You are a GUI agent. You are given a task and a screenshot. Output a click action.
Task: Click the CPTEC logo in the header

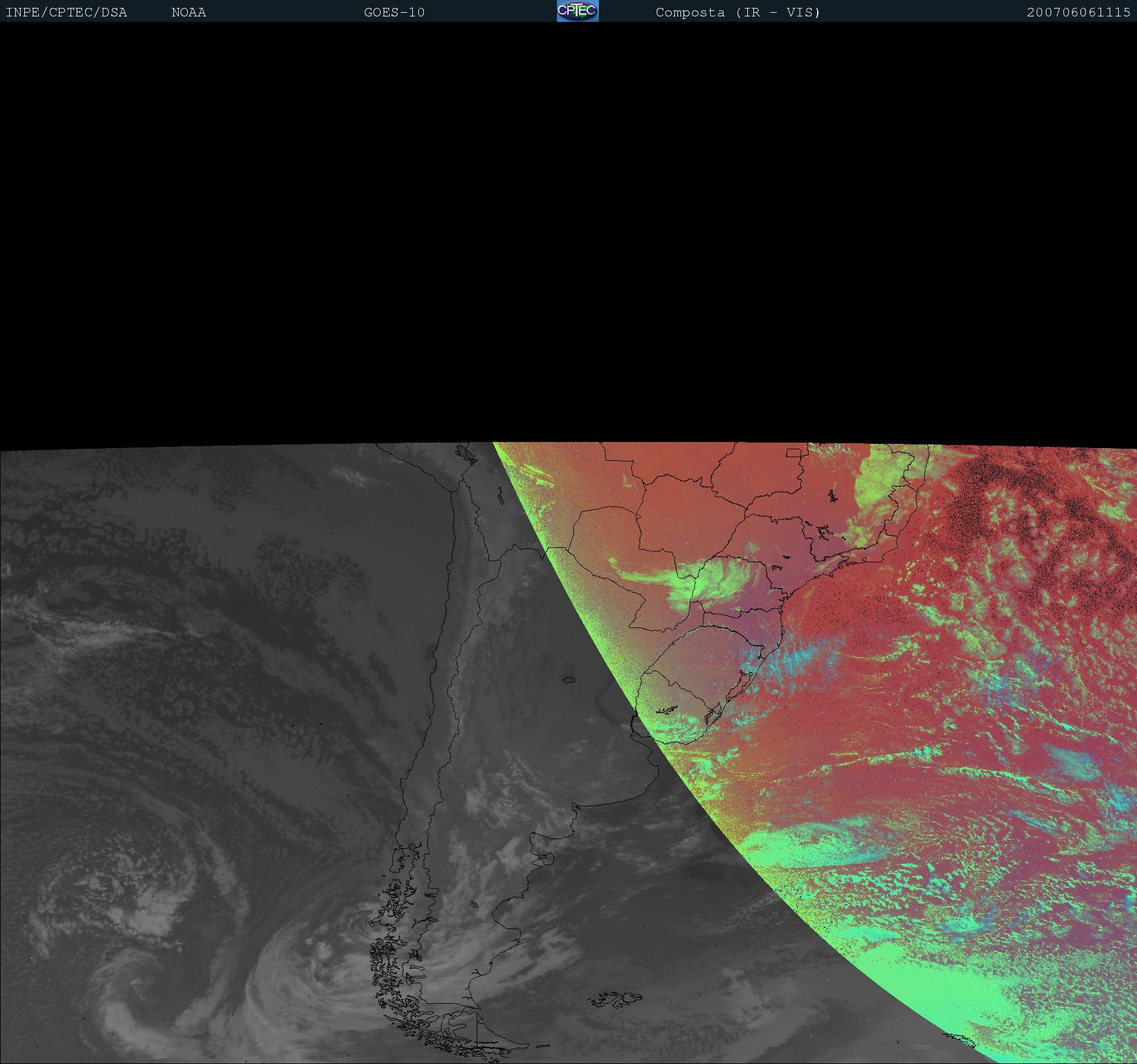click(577, 11)
